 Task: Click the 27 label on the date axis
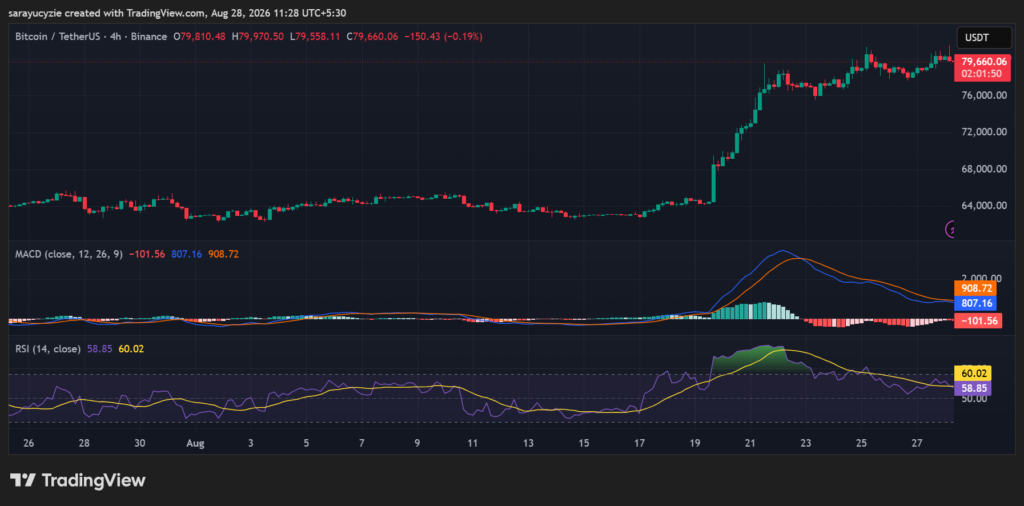pos(917,443)
